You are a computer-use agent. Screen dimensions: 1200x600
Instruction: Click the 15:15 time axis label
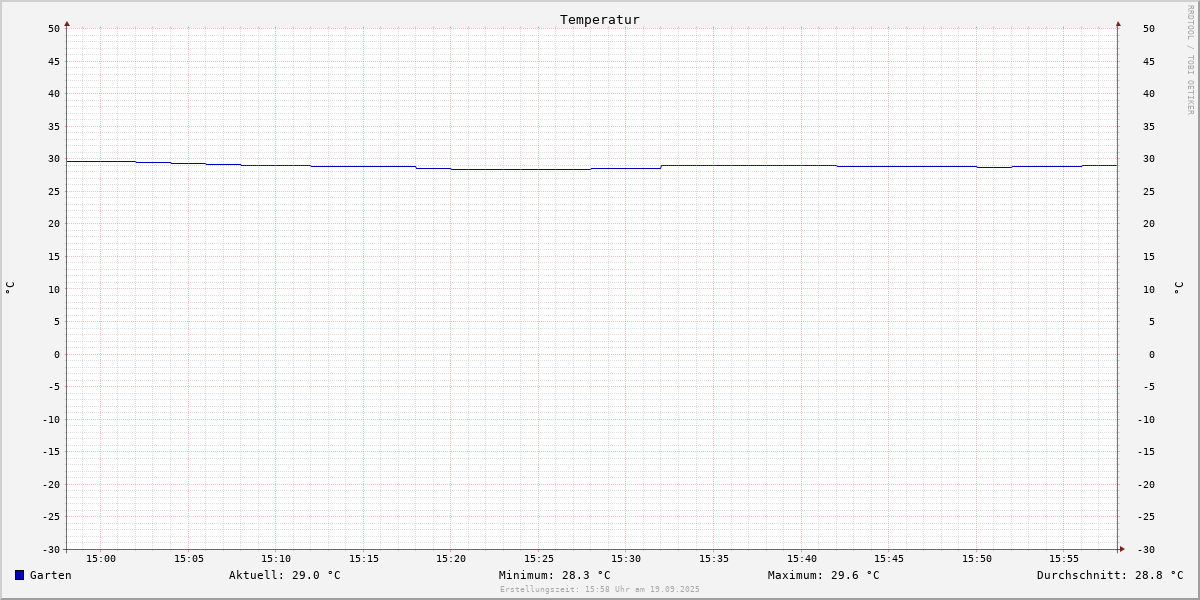(364, 559)
